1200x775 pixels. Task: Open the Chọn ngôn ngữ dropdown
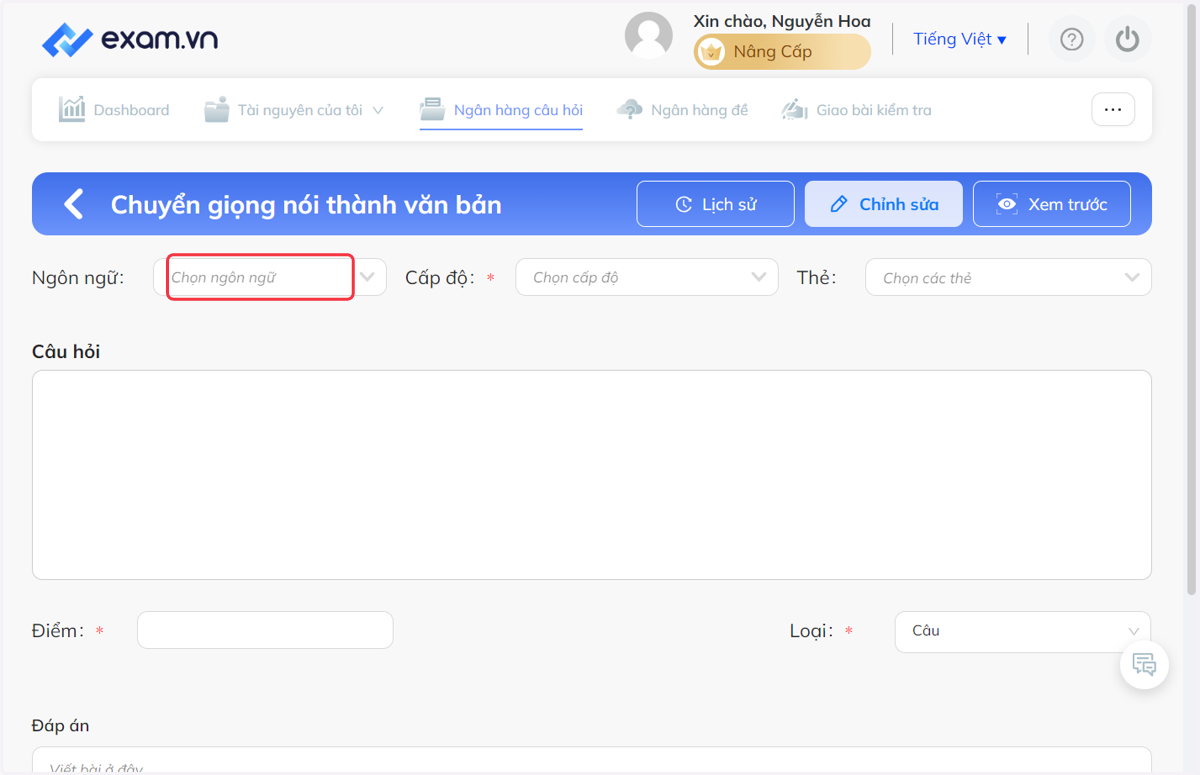(270, 277)
